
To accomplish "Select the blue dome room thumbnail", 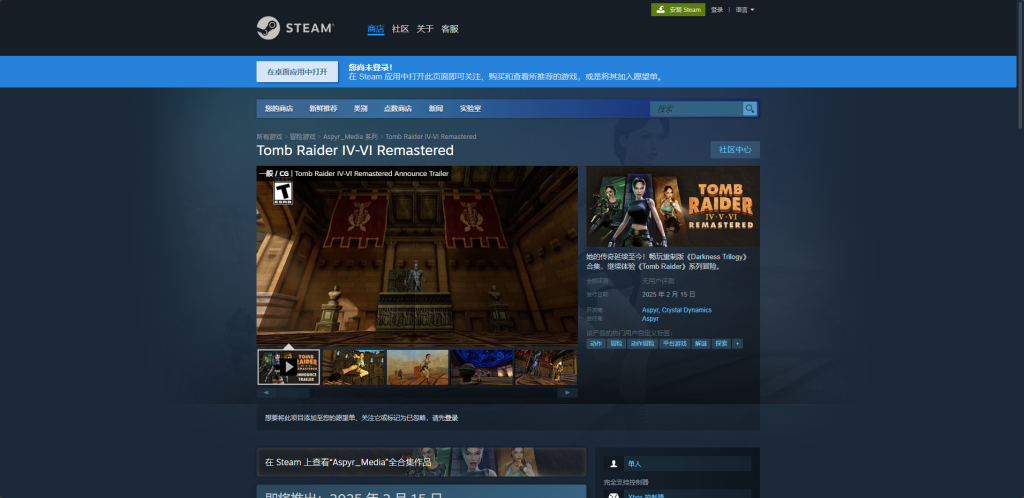I will (x=482, y=367).
